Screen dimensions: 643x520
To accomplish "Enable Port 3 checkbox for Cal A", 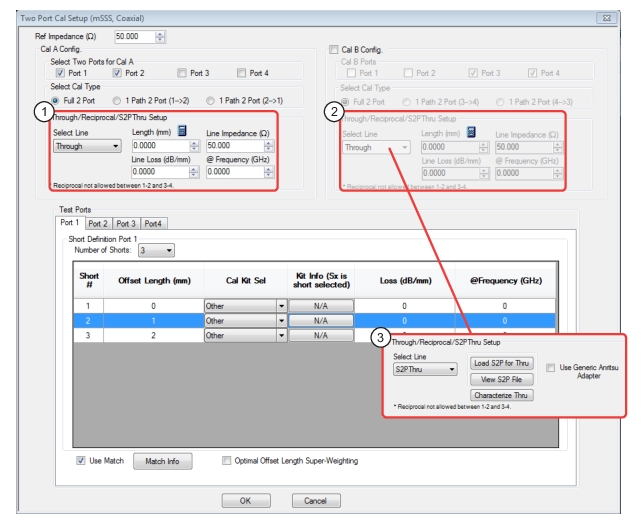I will click(x=182, y=73).
